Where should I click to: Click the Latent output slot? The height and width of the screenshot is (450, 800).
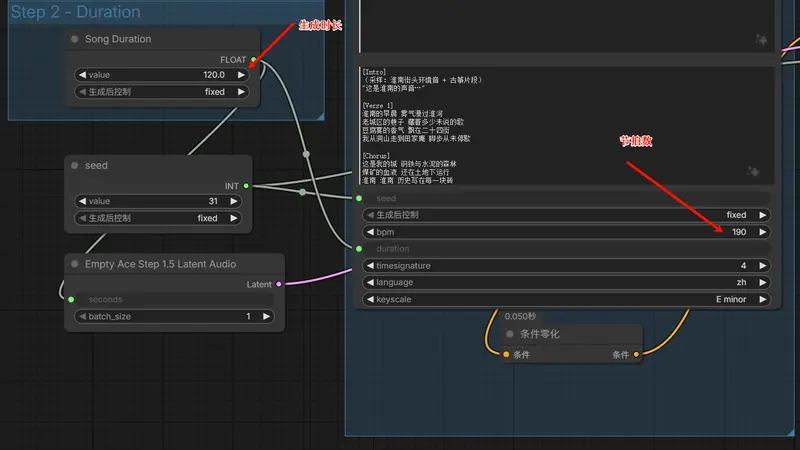click(x=279, y=284)
